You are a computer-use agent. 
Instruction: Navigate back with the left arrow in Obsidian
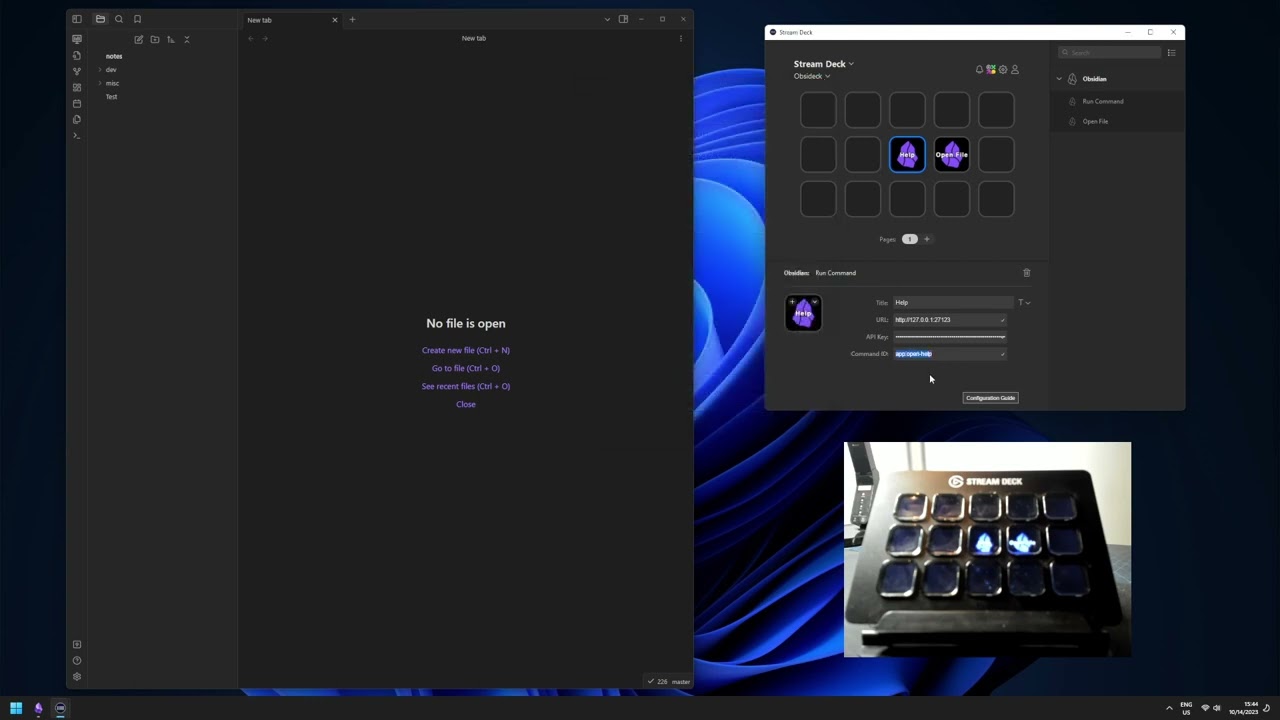click(251, 39)
